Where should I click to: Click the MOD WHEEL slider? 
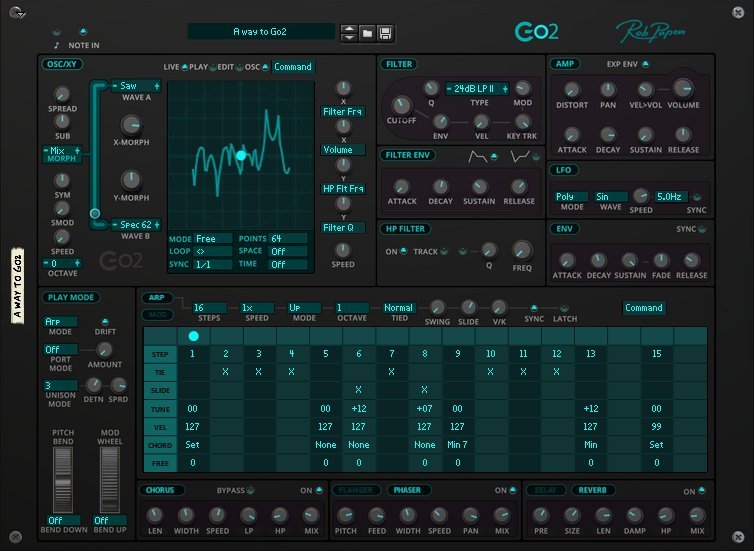[110, 480]
